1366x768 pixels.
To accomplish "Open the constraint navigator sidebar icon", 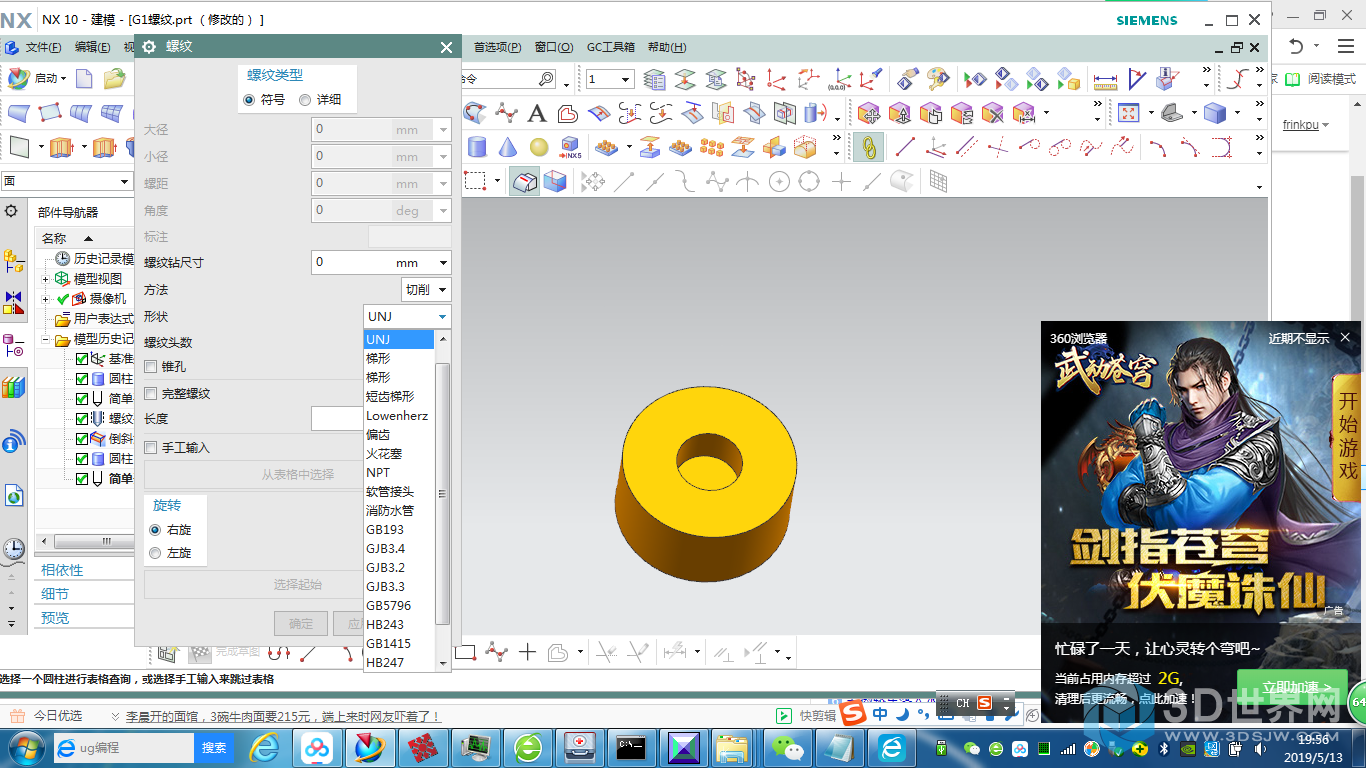I will pyautogui.click(x=14, y=303).
